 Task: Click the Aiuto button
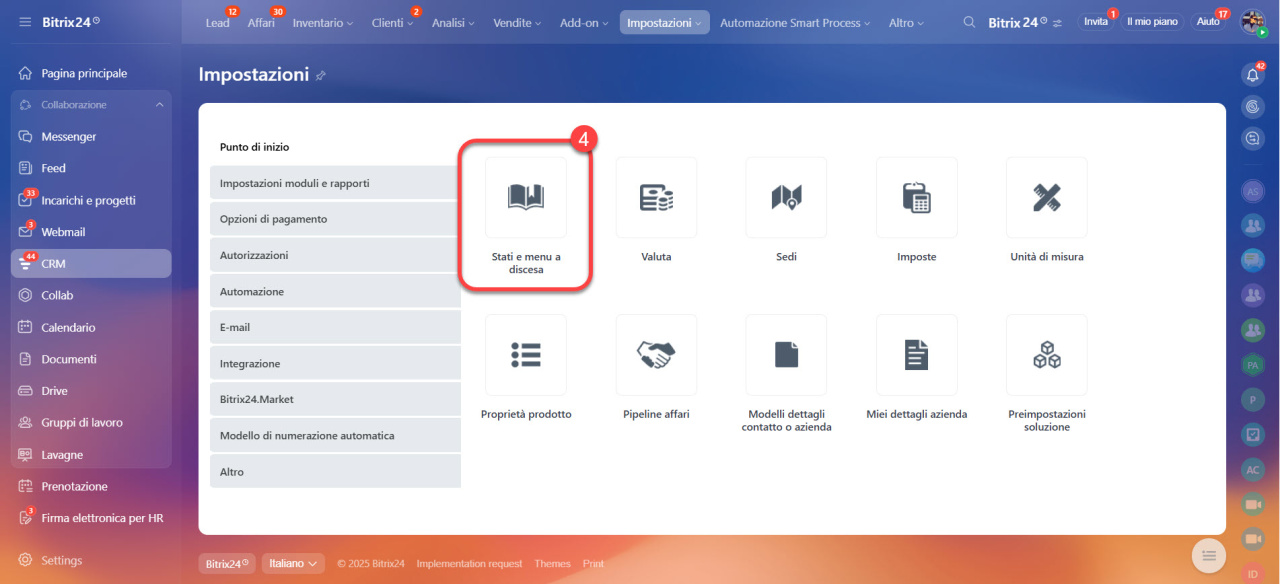1209,22
